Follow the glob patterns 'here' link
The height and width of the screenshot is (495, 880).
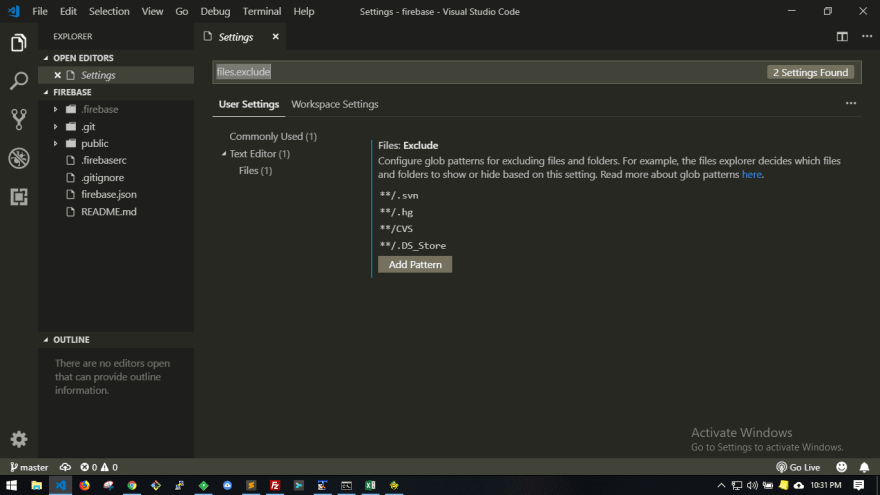point(751,175)
